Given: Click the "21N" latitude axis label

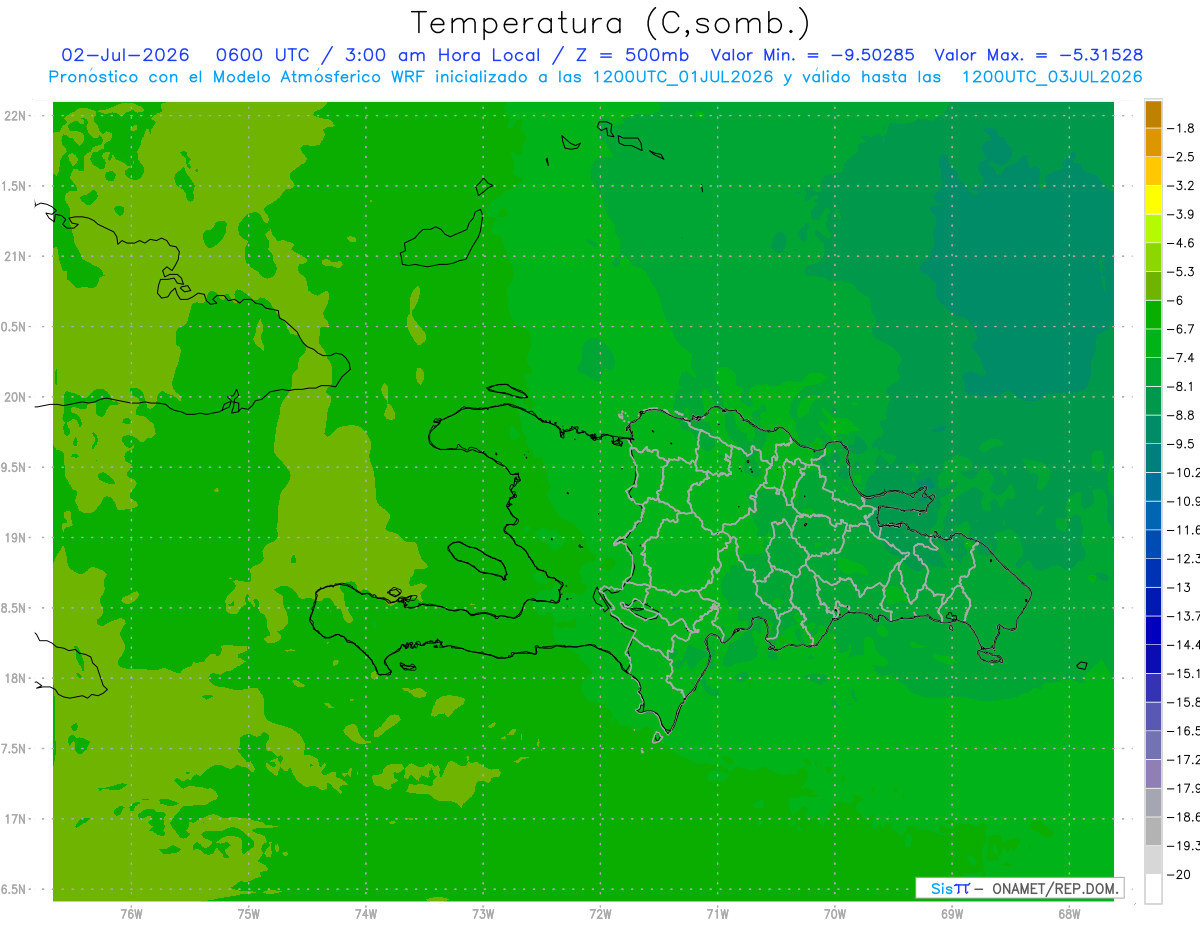Looking at the screenshot, I should [x=16, y=256].
